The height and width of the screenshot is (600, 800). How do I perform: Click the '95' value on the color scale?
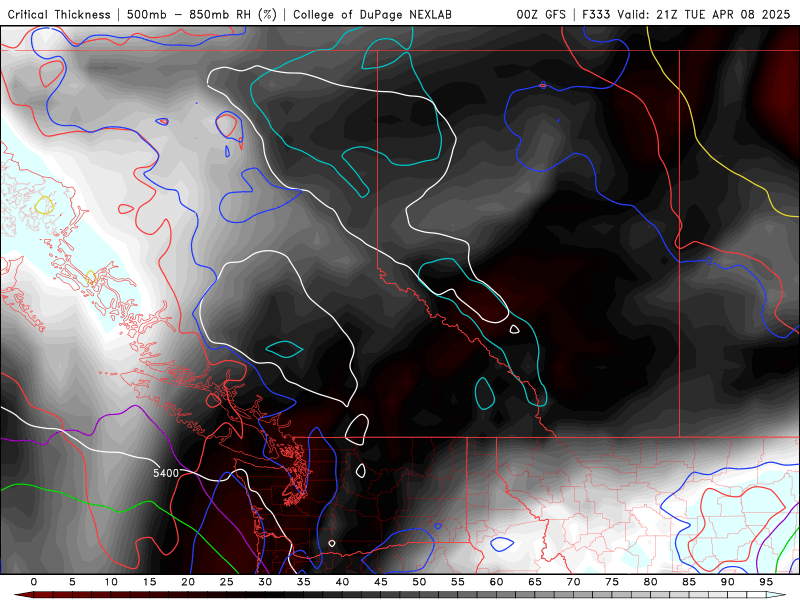pos(766,582)
